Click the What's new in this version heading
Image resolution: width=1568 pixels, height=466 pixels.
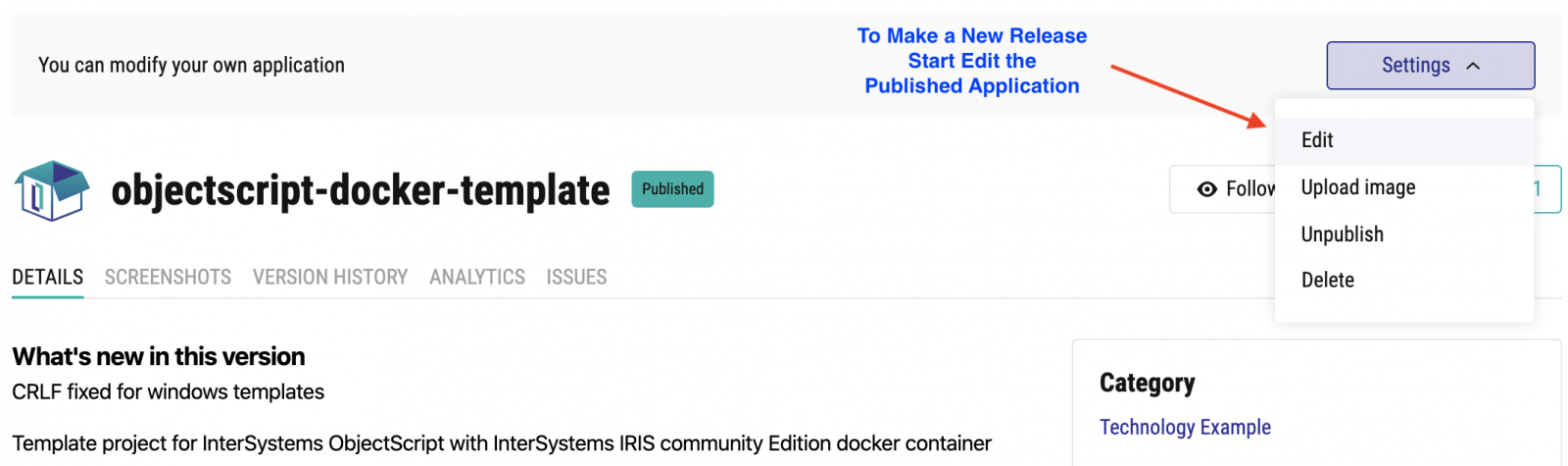[x=159, y=356]
